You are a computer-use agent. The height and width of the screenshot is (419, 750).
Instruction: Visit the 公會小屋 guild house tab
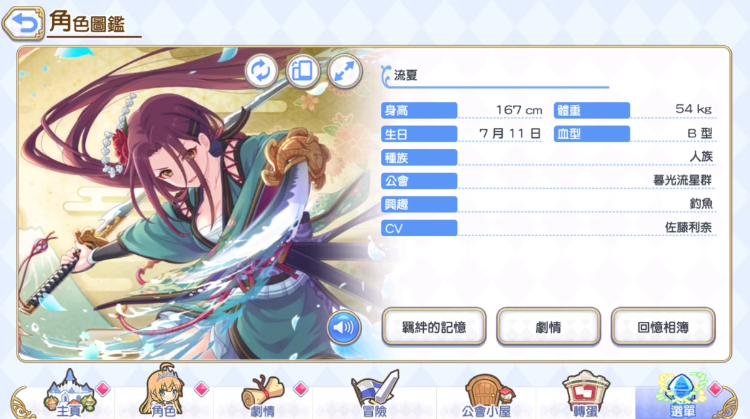coord(486,395)
